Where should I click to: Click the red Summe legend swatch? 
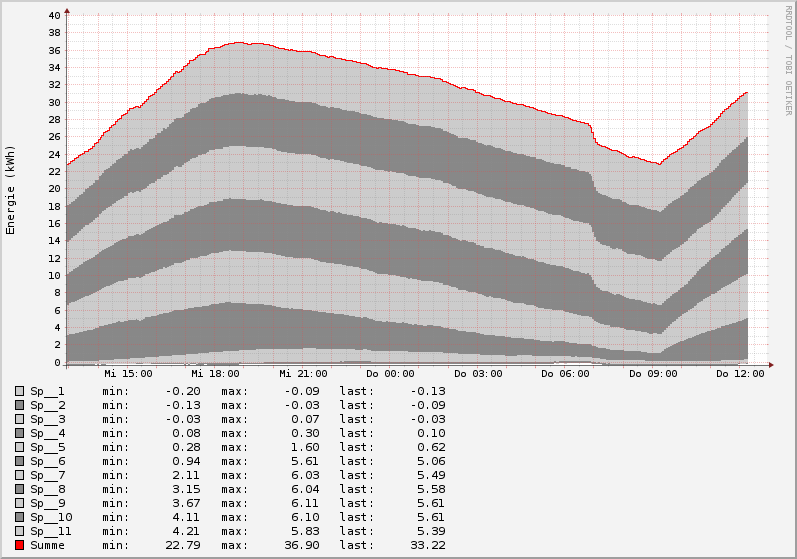(19, 545)
